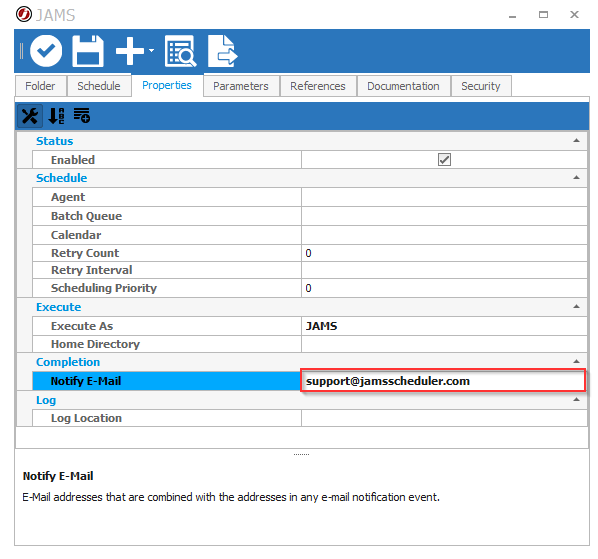598x559 pixels.
Task: Collapse the Completion section
Action: [576, 361]
